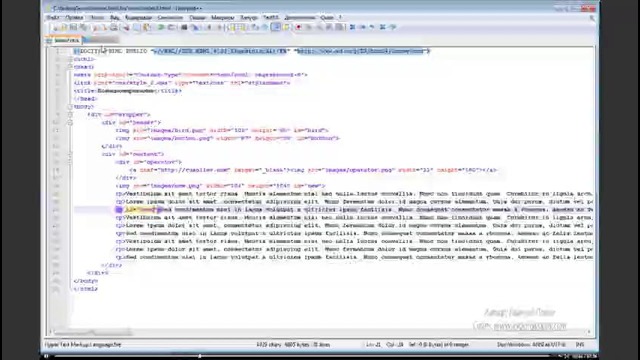Open the Макросы menu

[222, 18]
